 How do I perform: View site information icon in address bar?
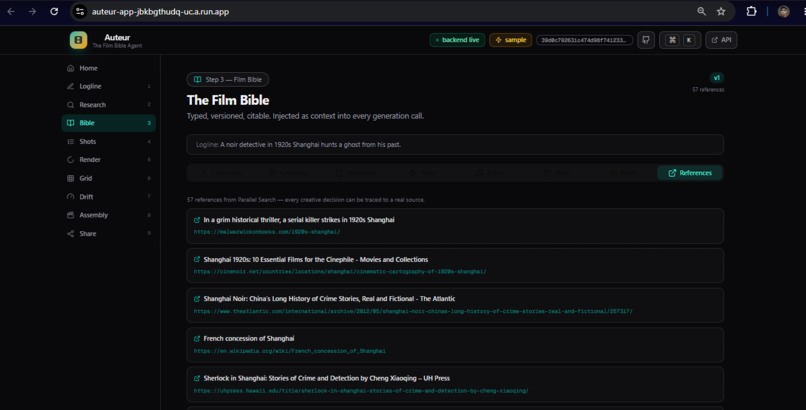[80, 11]
